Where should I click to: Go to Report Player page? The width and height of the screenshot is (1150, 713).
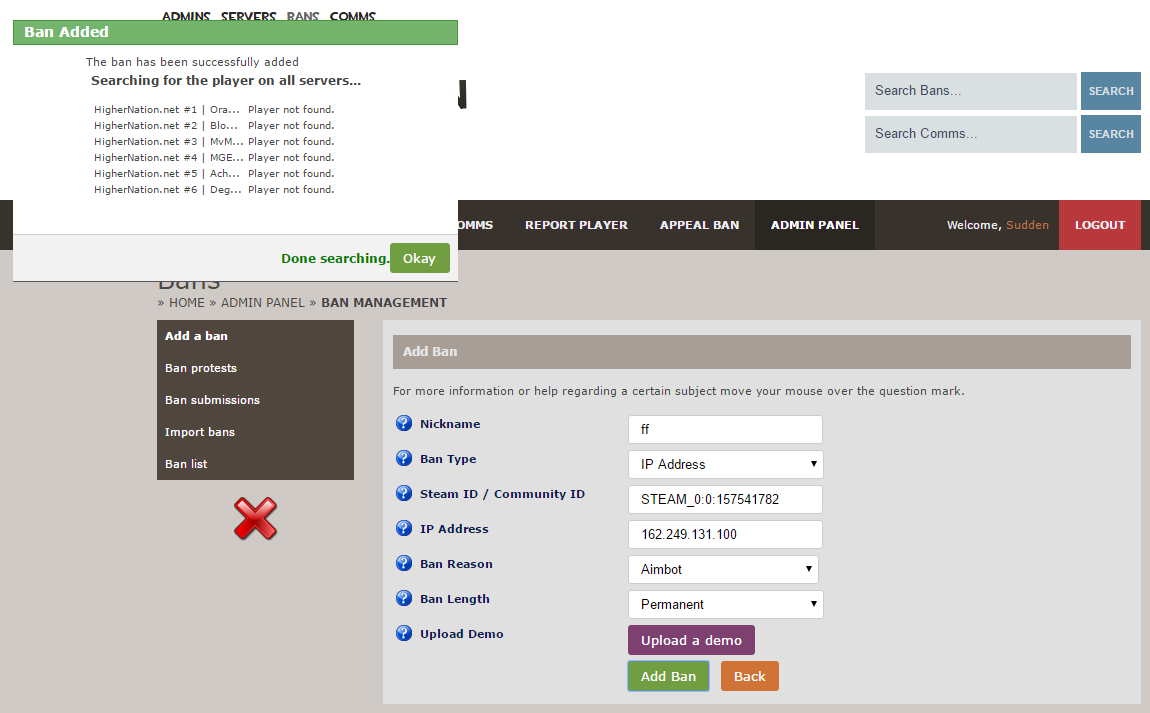[x=576, y=225]
